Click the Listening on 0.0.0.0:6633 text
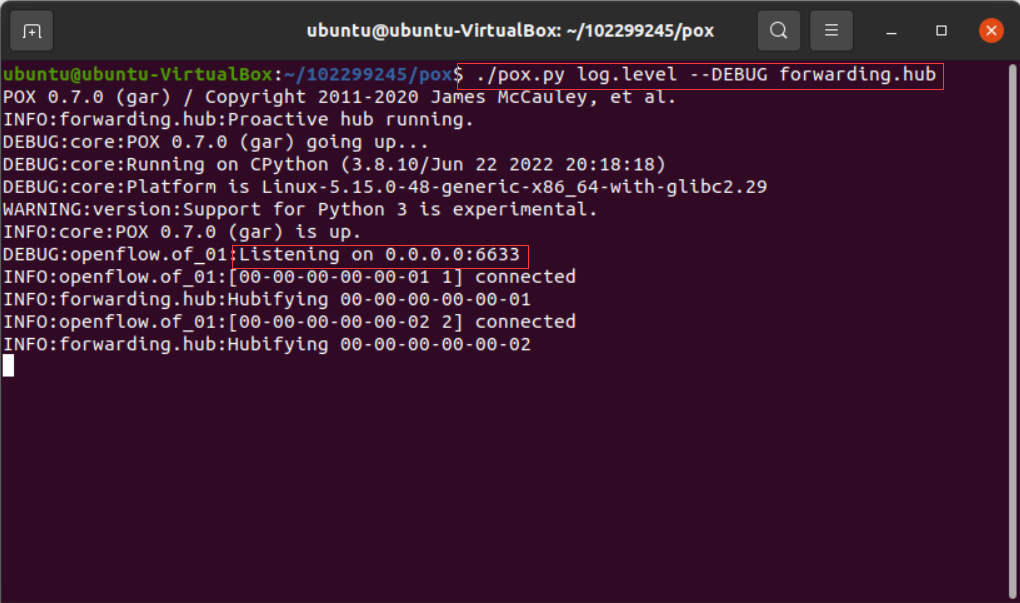Viewport: 1020px width, 603px height. tap(380, 255)
